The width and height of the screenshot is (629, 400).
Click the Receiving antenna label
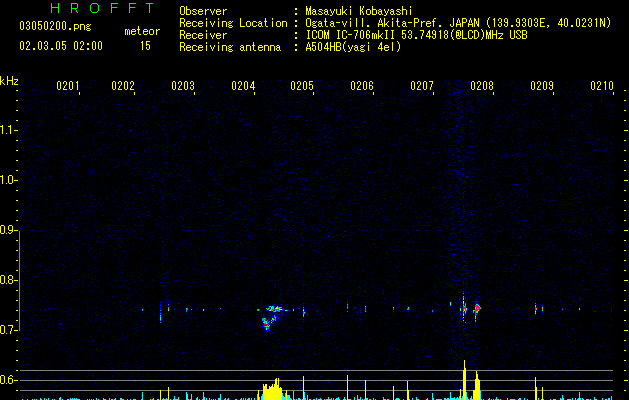pyautogui.click(x=230, y=47)
